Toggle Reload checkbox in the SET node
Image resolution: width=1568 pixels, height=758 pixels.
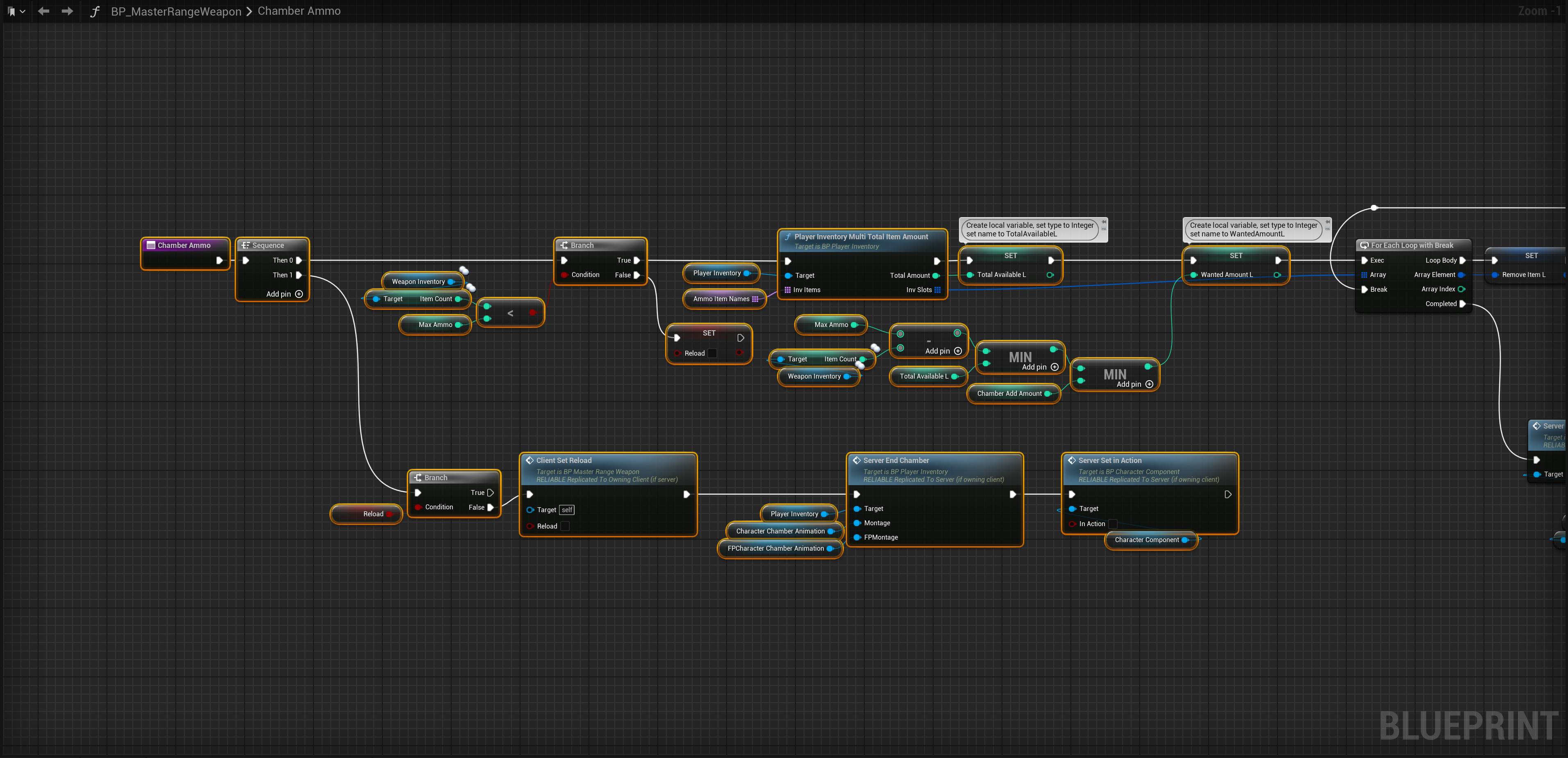(712, 354)
